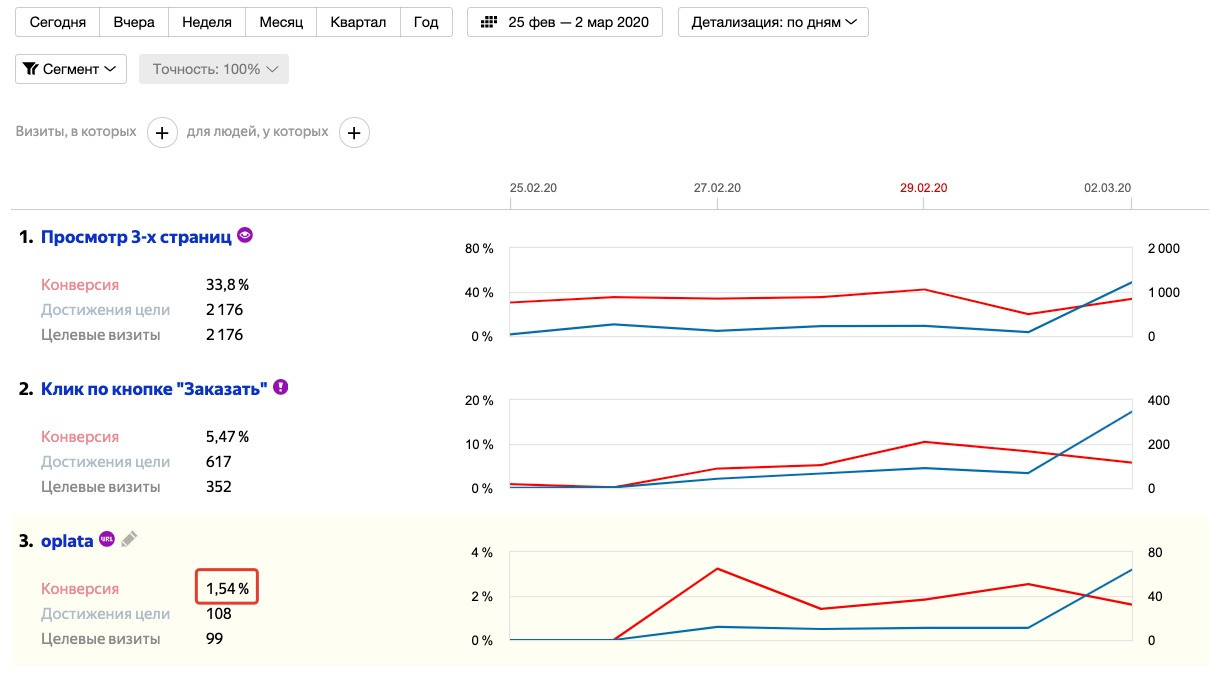Click the highlighted 1,54 % conversion value

click(x=227, y=588)
